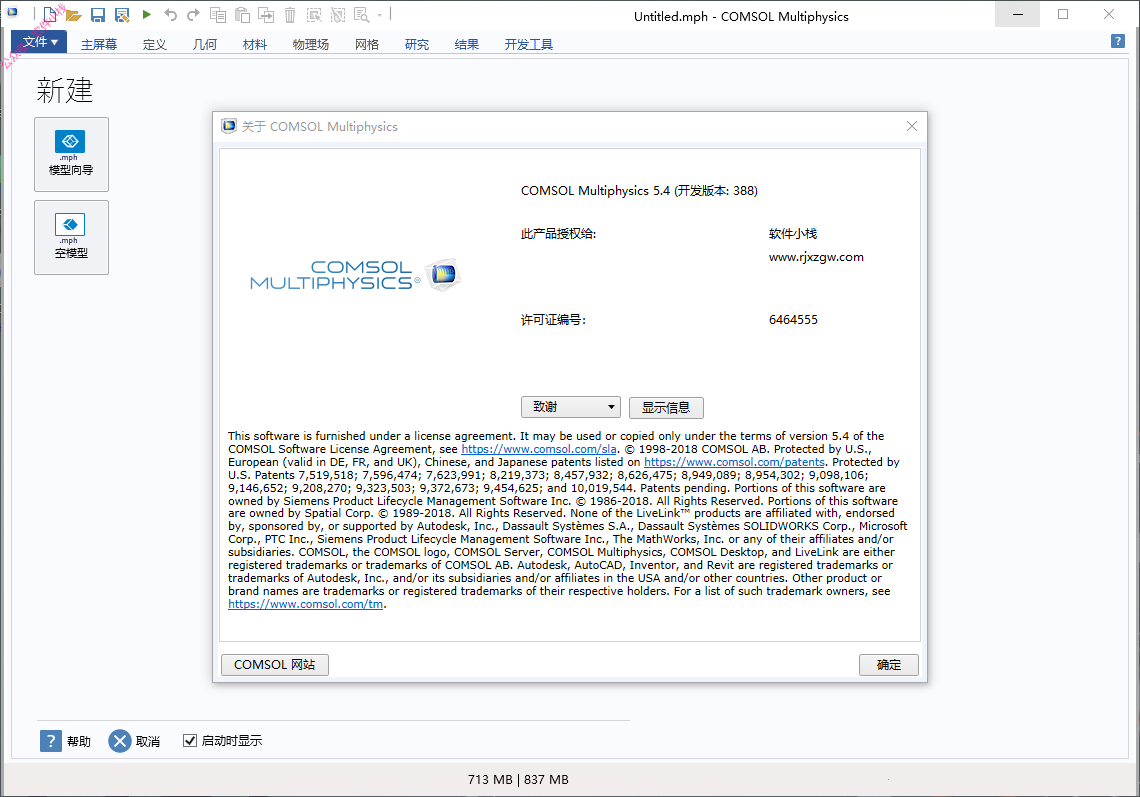Screen dimensions: 1140x797
Task: Switch to the 网格 tab
Action: (366, 44)
